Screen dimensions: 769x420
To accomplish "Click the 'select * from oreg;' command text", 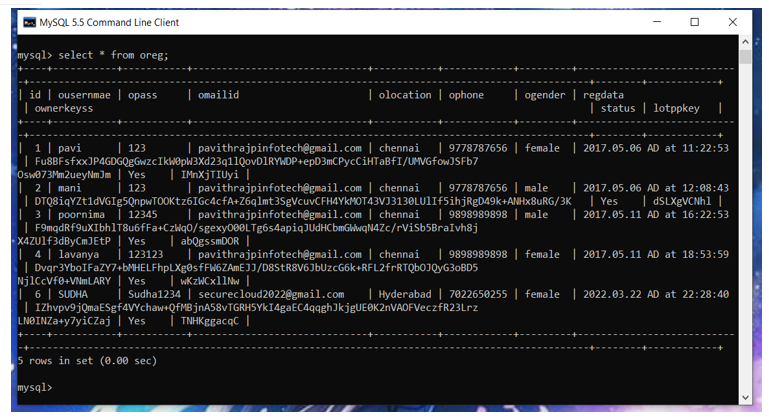I will pos(113,55).
